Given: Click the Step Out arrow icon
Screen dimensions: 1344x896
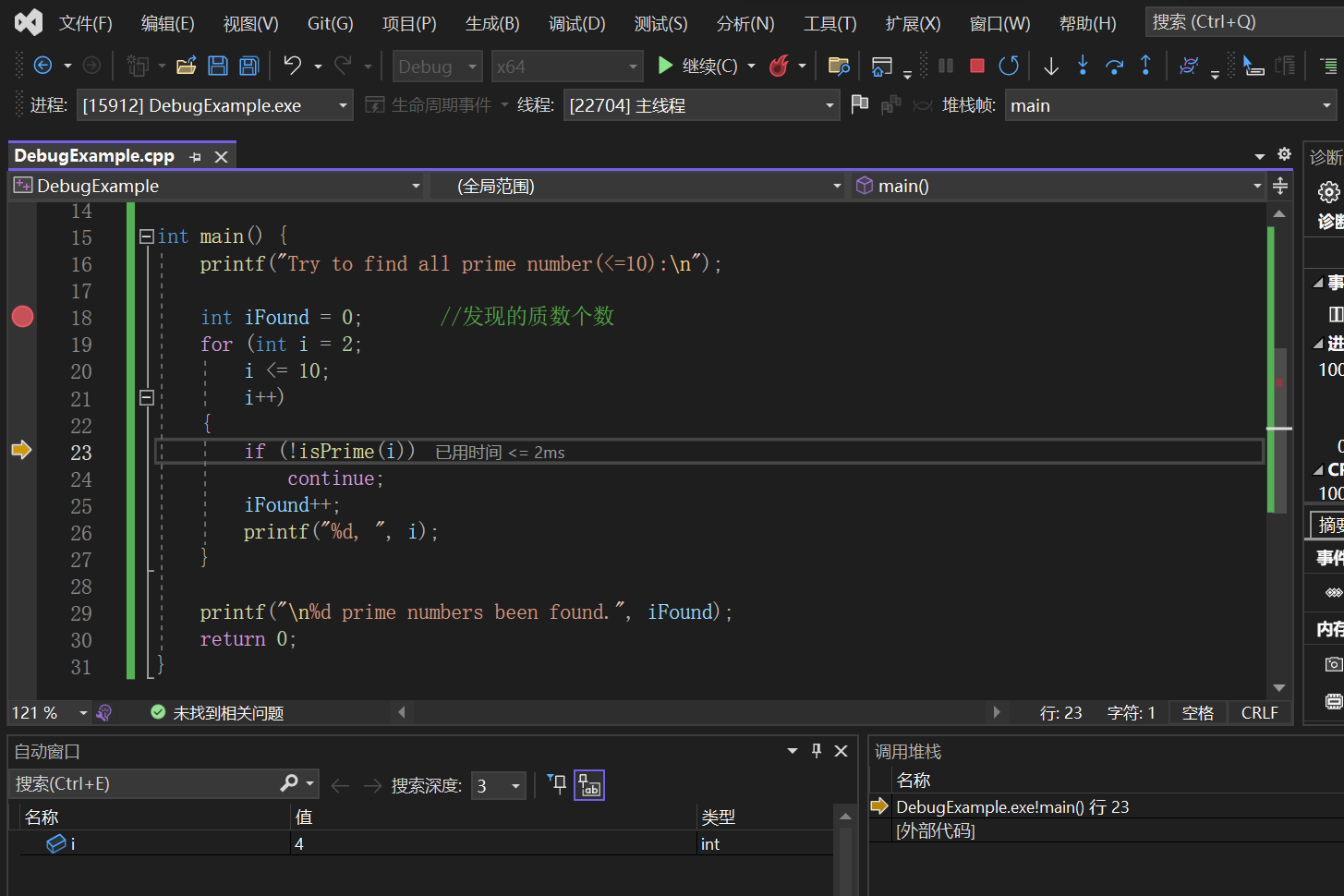Looking at the screenshot, I should (1145, 66).
